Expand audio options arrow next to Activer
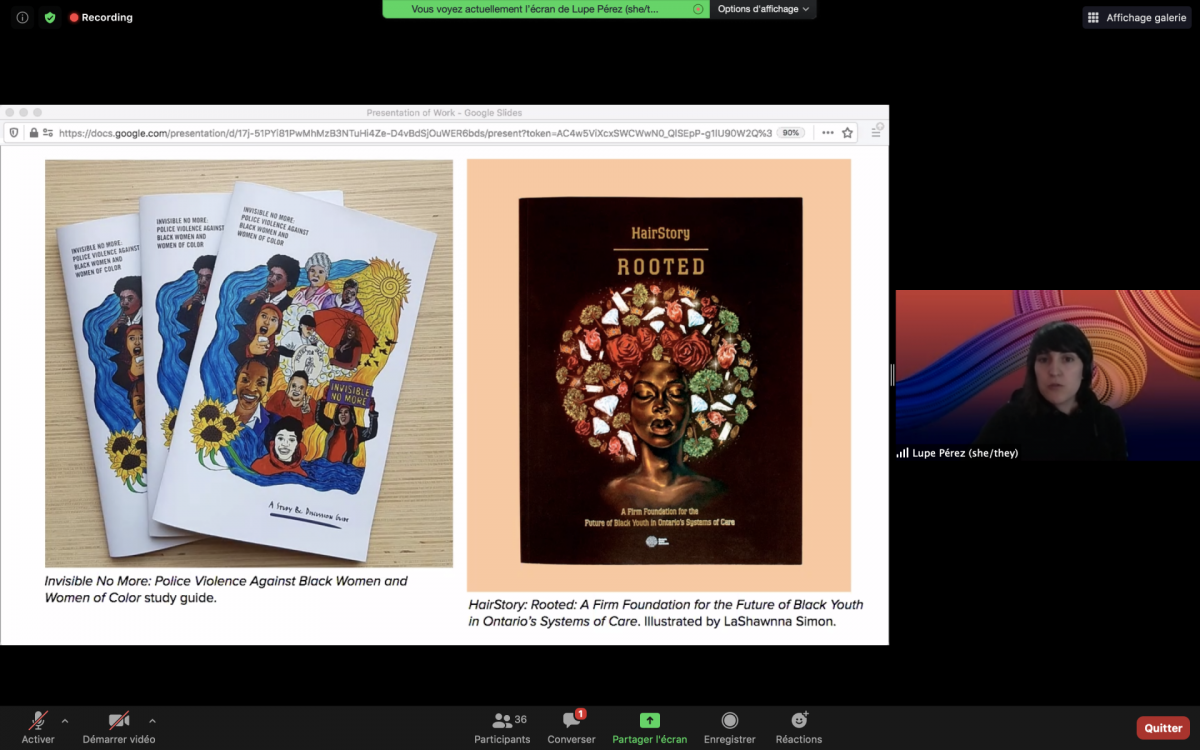The image size is (1200, 750). click(x=65, y=721)
